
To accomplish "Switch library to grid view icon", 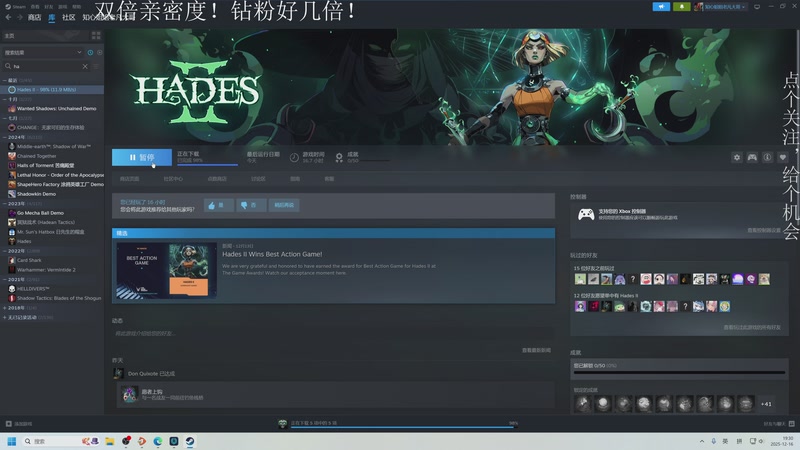I will [x=96, y=35].
